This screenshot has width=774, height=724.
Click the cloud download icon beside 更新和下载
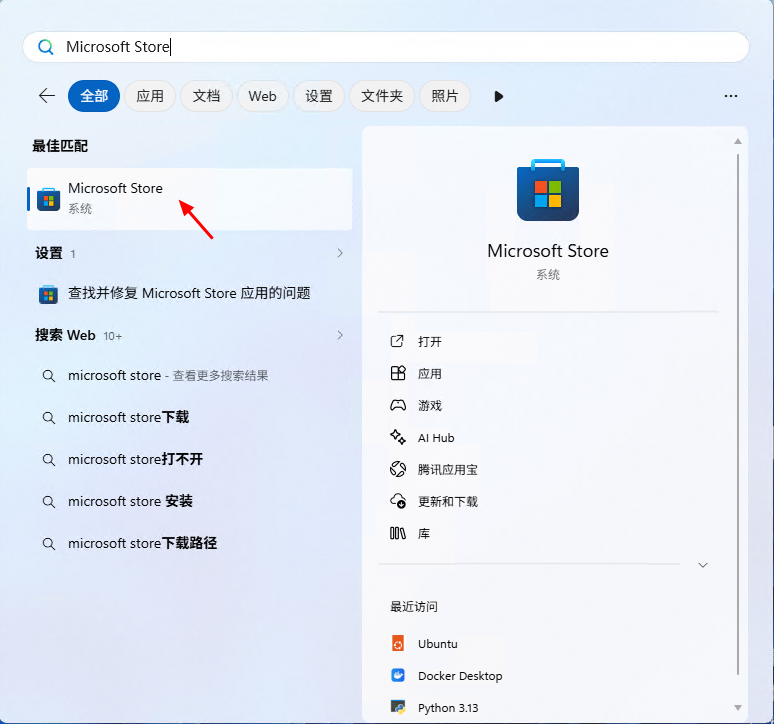(x=398, y=501)
